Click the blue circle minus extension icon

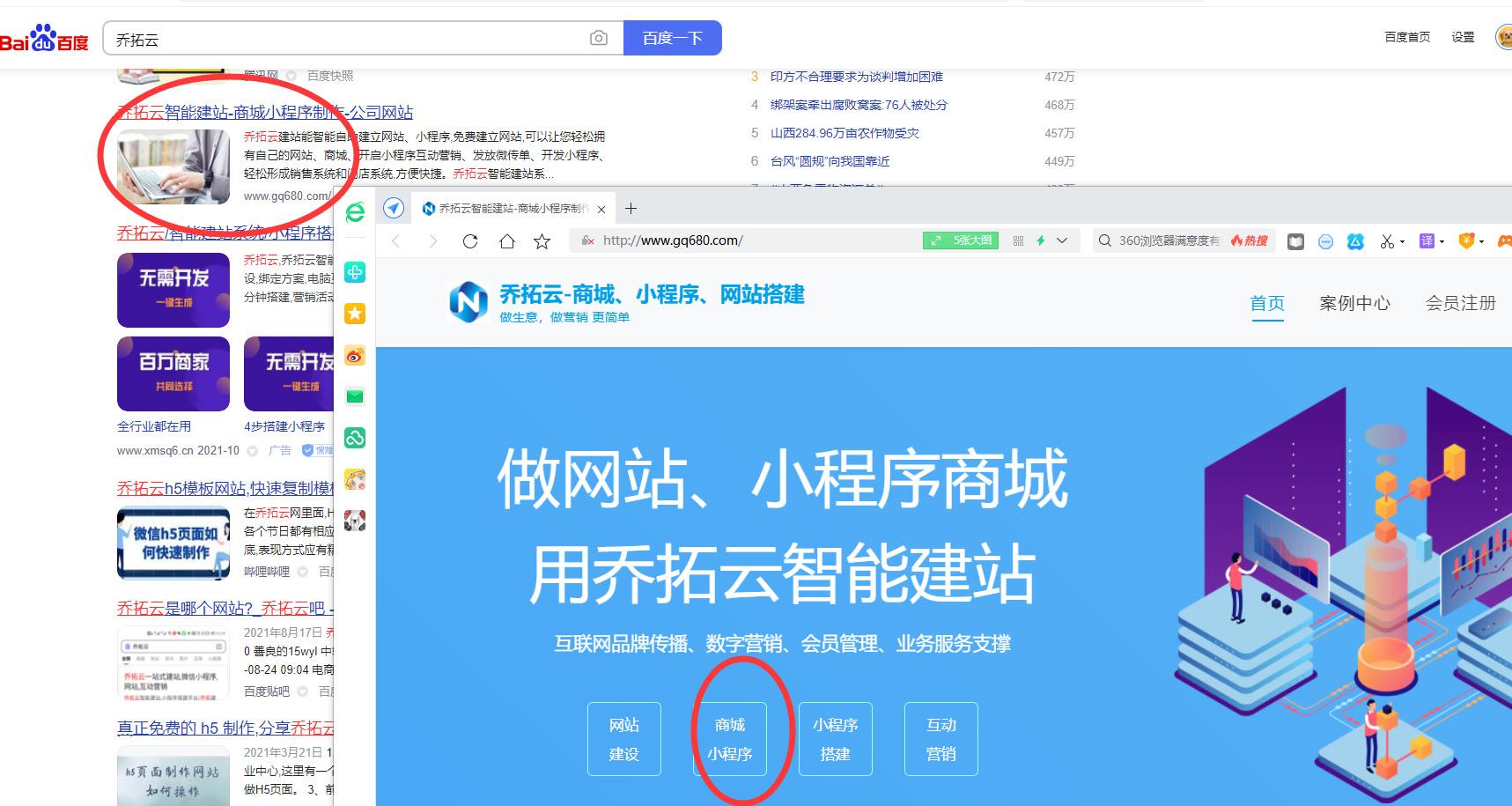[1325, 241]
